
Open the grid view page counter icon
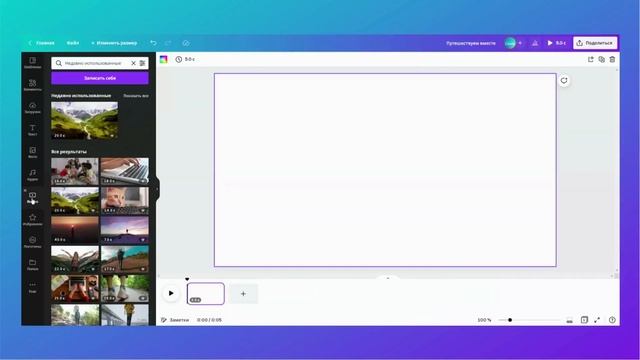click(584, 320)
